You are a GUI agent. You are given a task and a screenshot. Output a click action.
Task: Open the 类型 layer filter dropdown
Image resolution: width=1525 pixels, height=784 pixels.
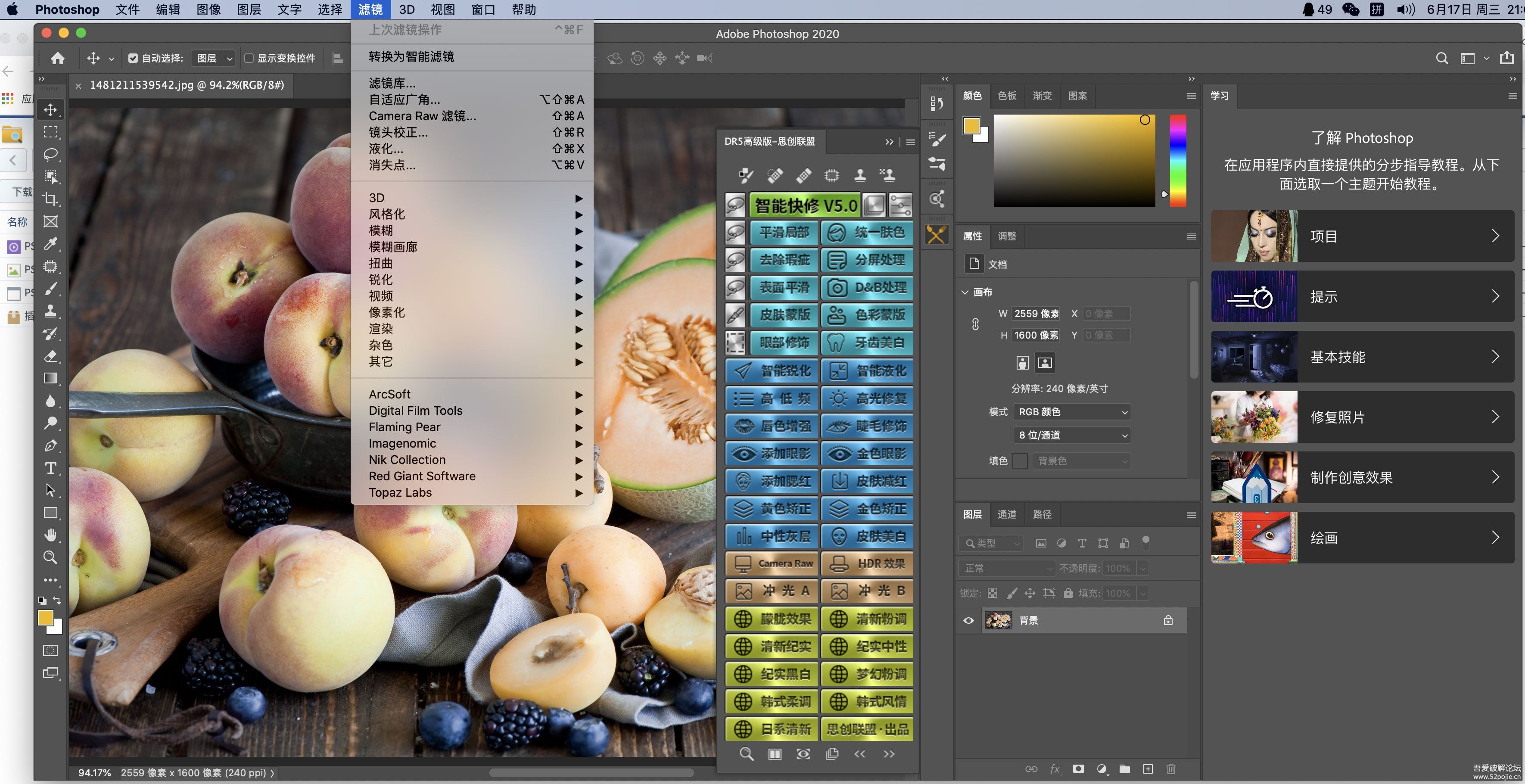pos(991,543)
